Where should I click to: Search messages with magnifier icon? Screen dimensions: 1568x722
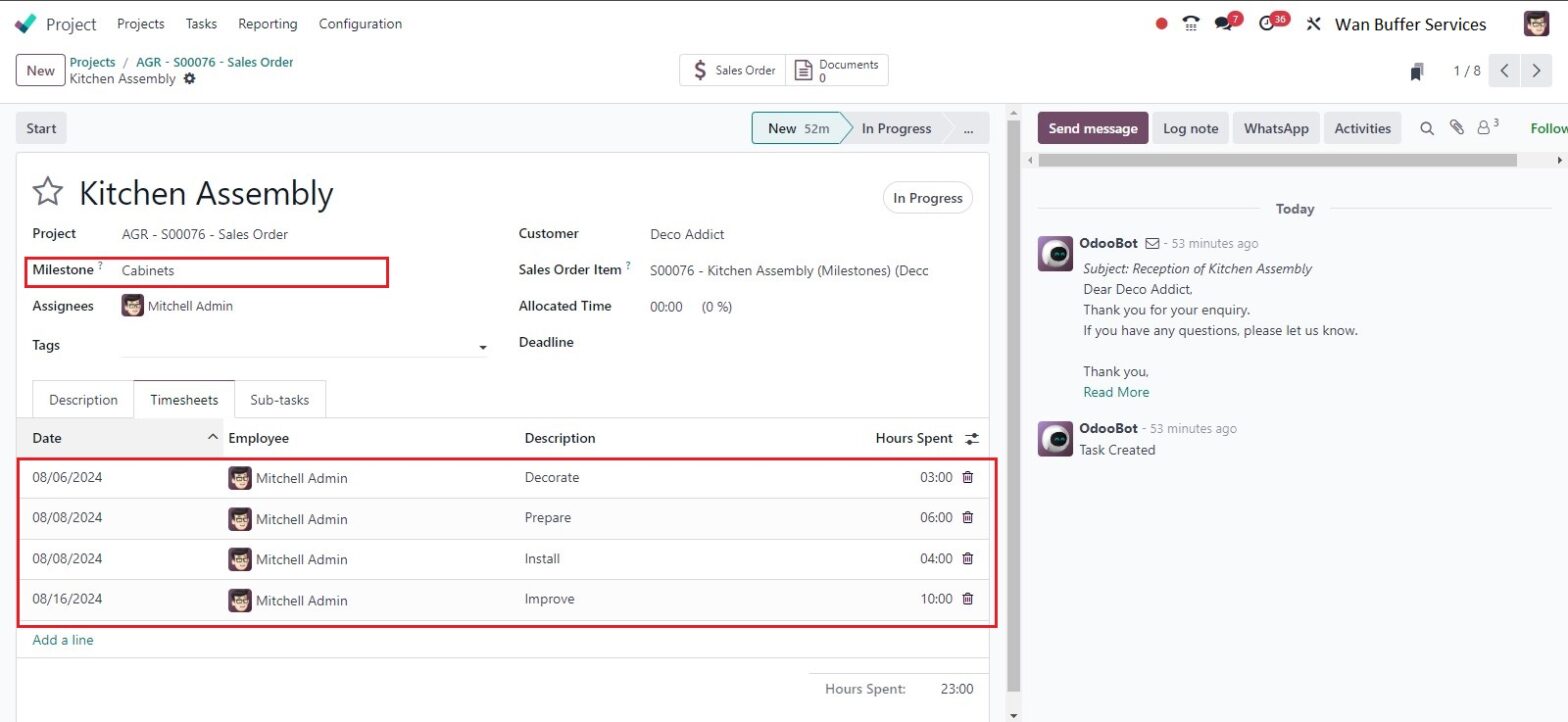click(x=1427, y=128)
